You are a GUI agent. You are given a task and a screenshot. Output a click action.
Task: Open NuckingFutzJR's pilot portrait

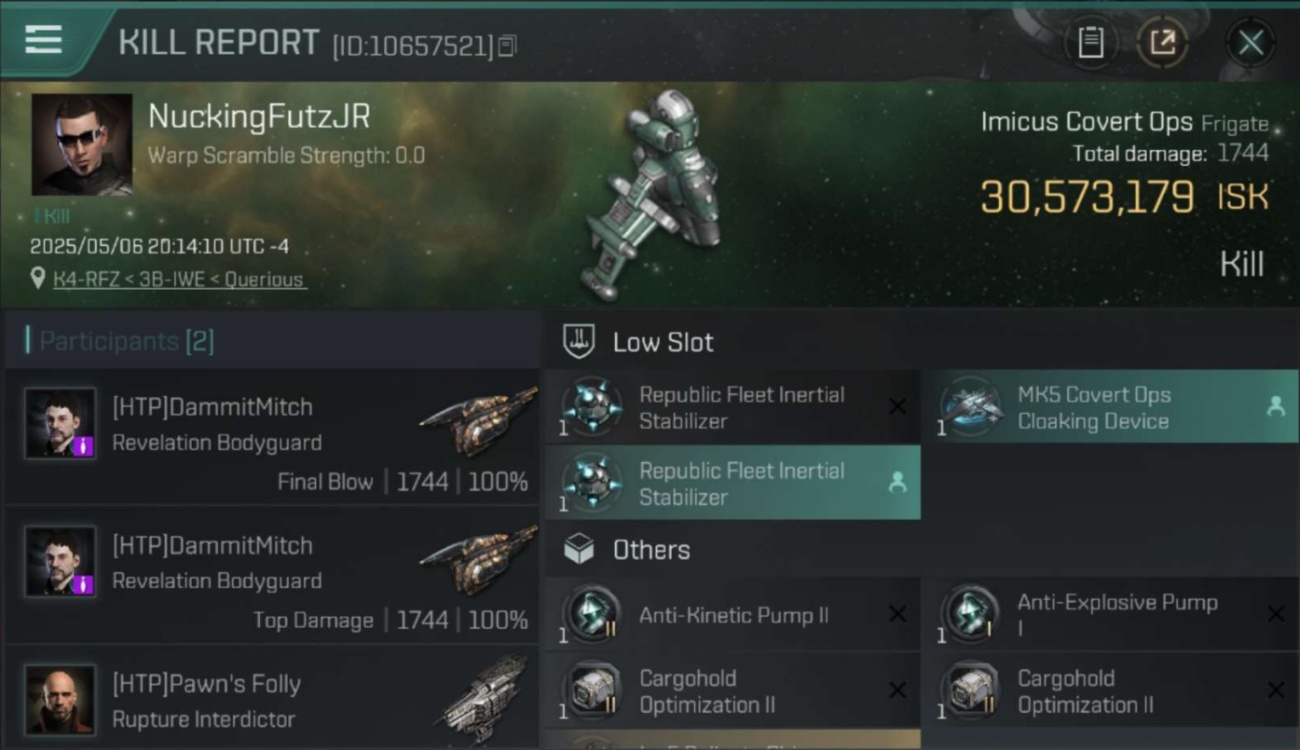click(x=82, y=145)
